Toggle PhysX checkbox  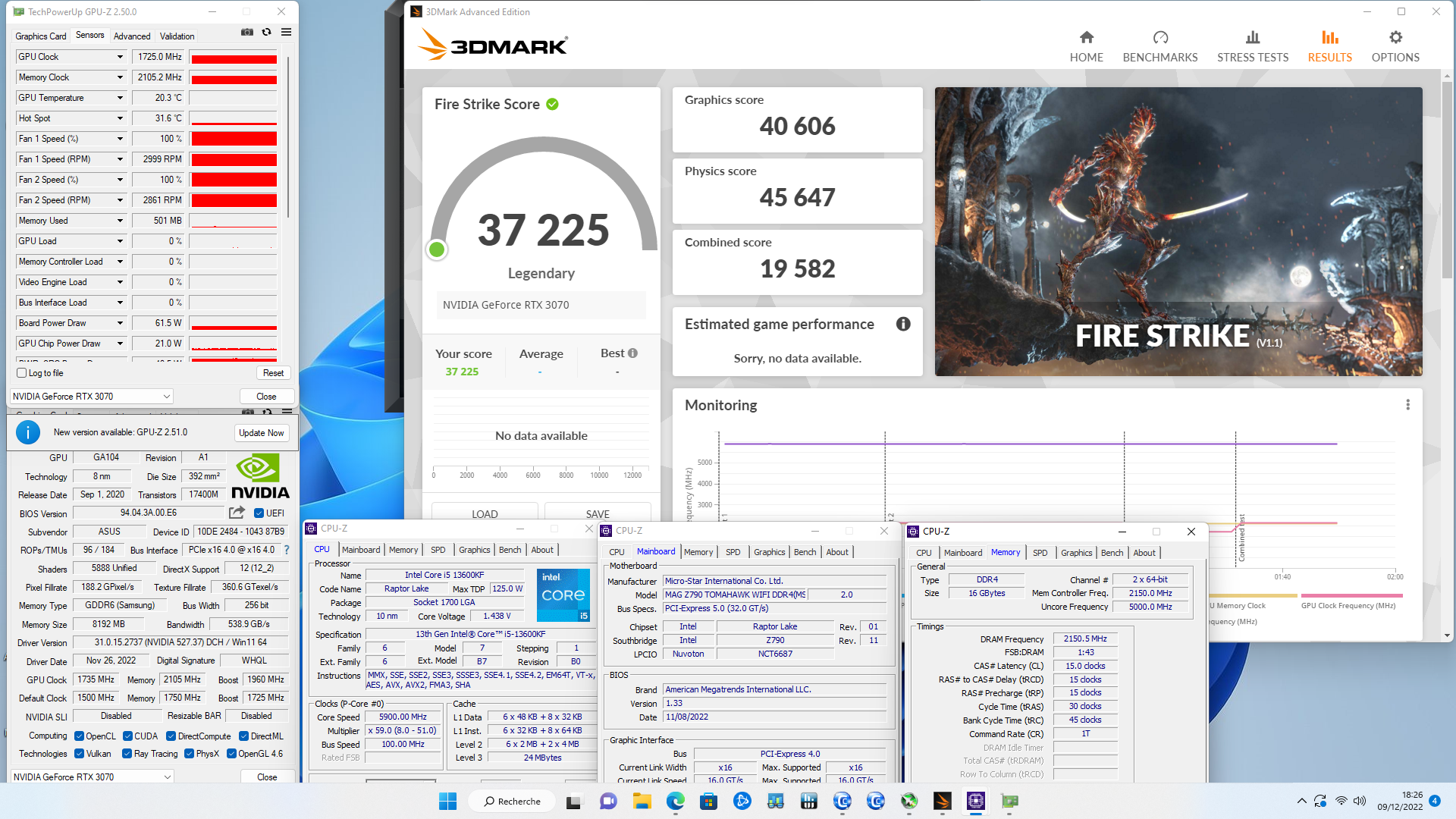pyautogui.click(x=189, y=754)
